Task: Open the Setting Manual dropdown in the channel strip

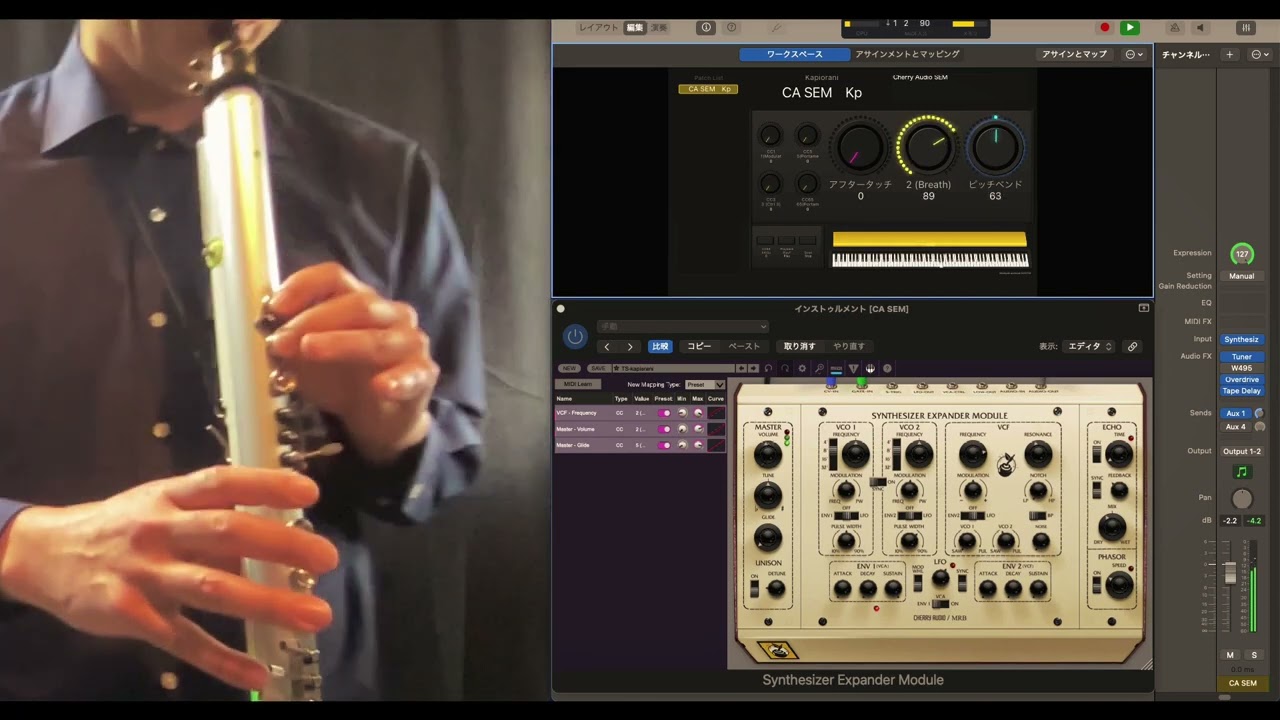Action: tap(1242, 276)
